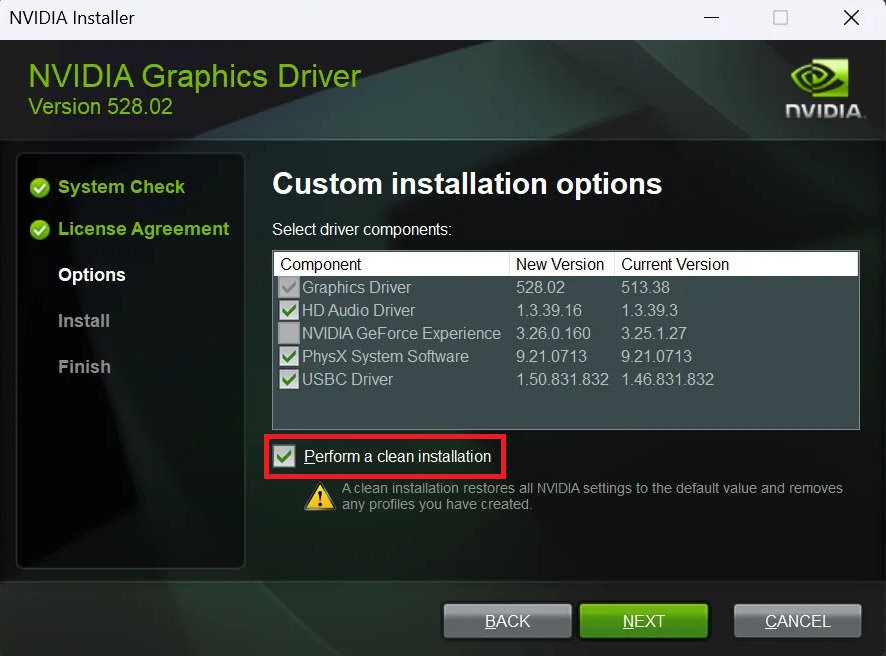Click the NVIDIA GeForce Experience checkbox
Viewport: 886px width, 656px height.
pyautogui.click(x=290, y=333)
